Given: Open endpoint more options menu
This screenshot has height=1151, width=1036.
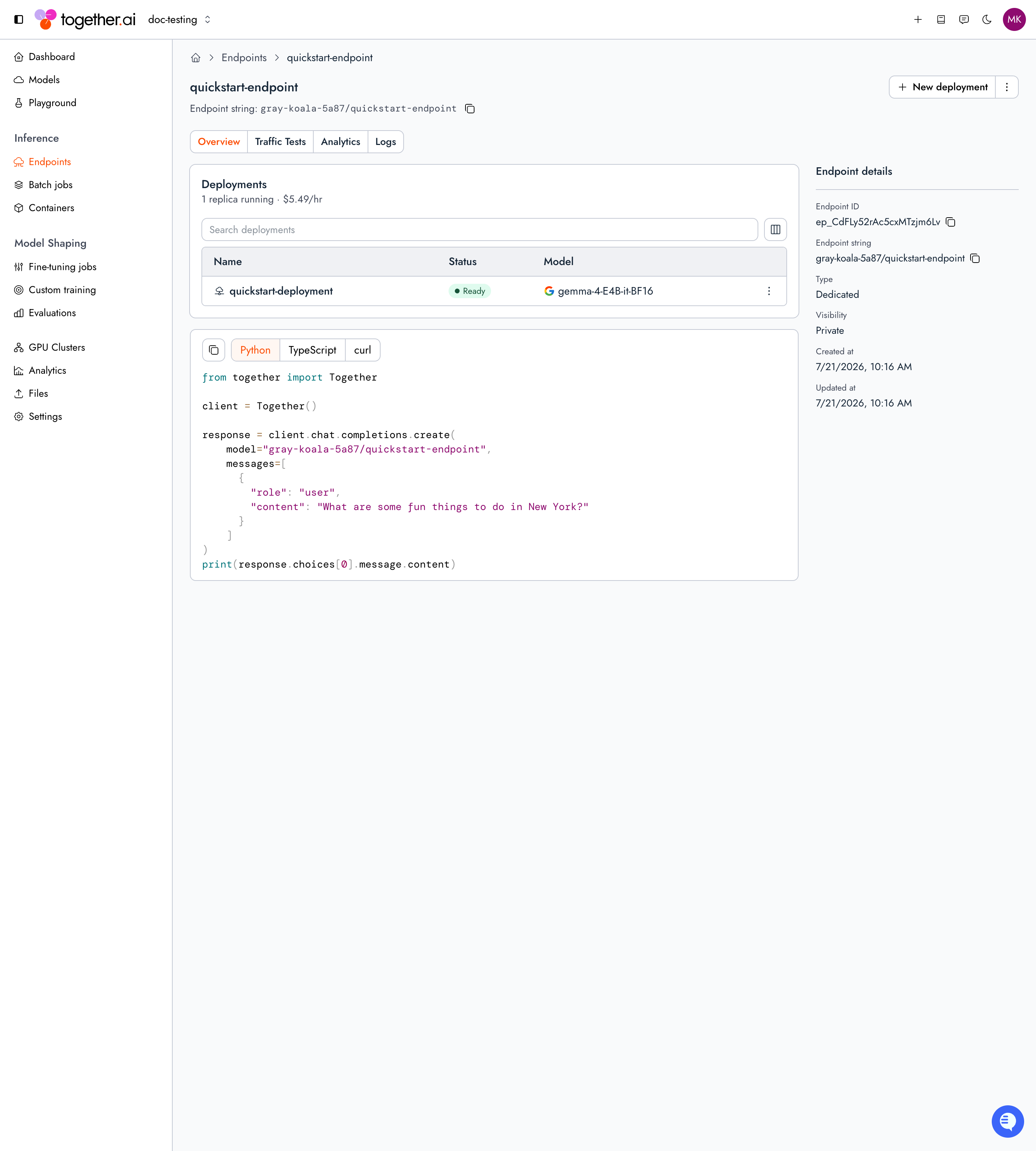Looking at the screenshot, I should [1007, 87].
